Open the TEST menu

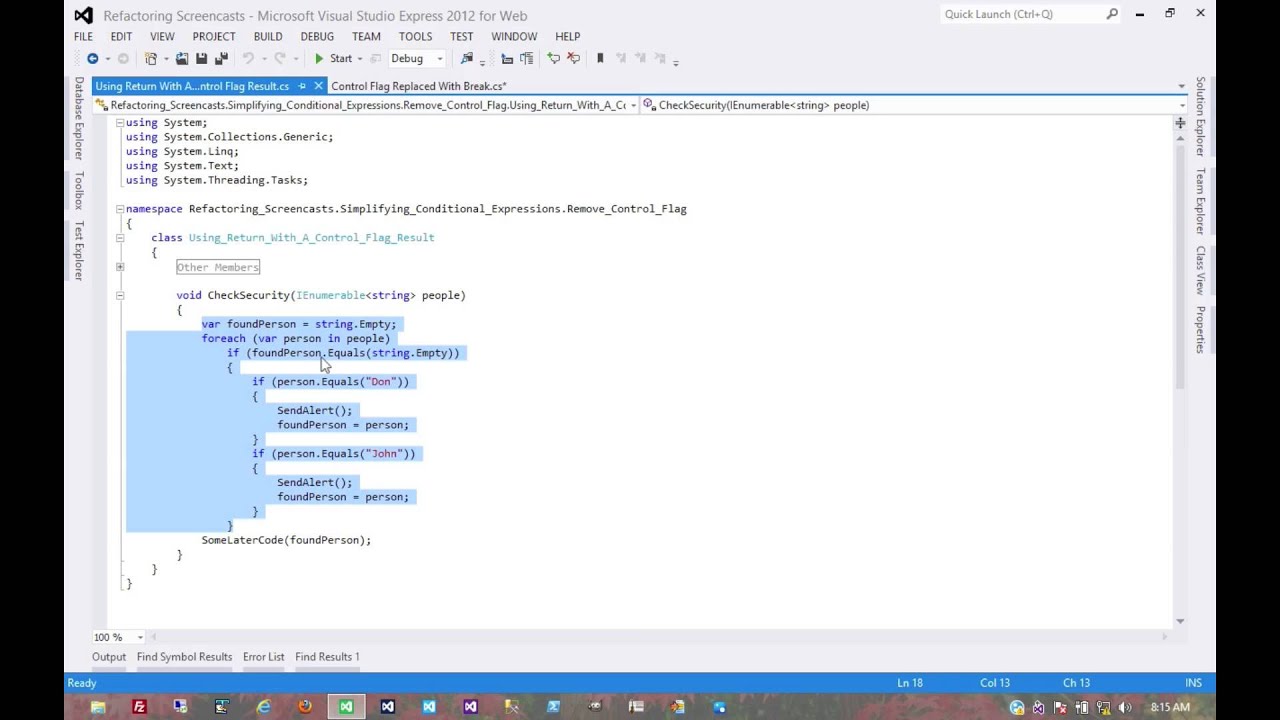click(x=461, y=36)
